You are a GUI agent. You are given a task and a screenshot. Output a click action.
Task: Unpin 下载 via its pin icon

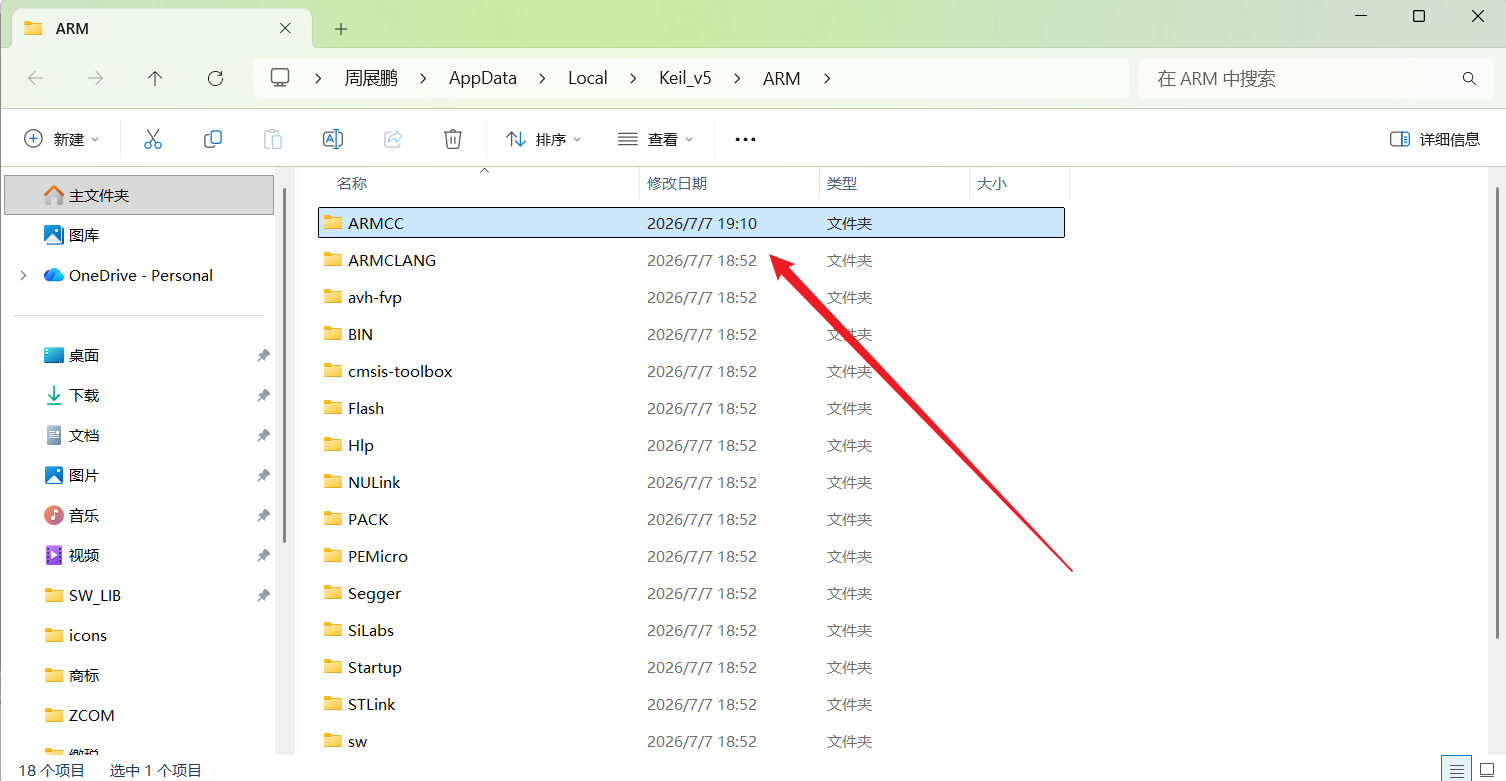263,396
